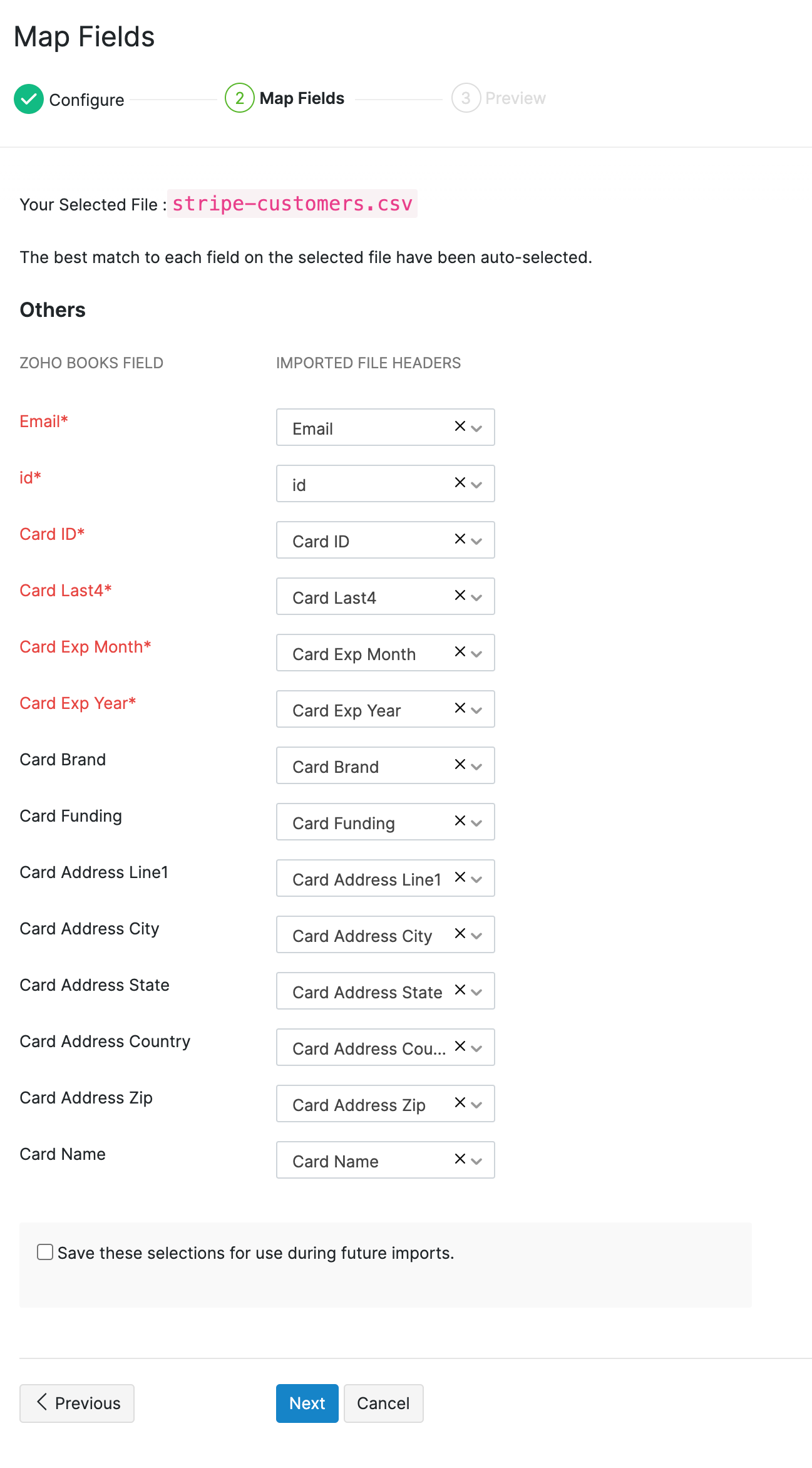Select the Map Fields step

(x=302, y=98)
